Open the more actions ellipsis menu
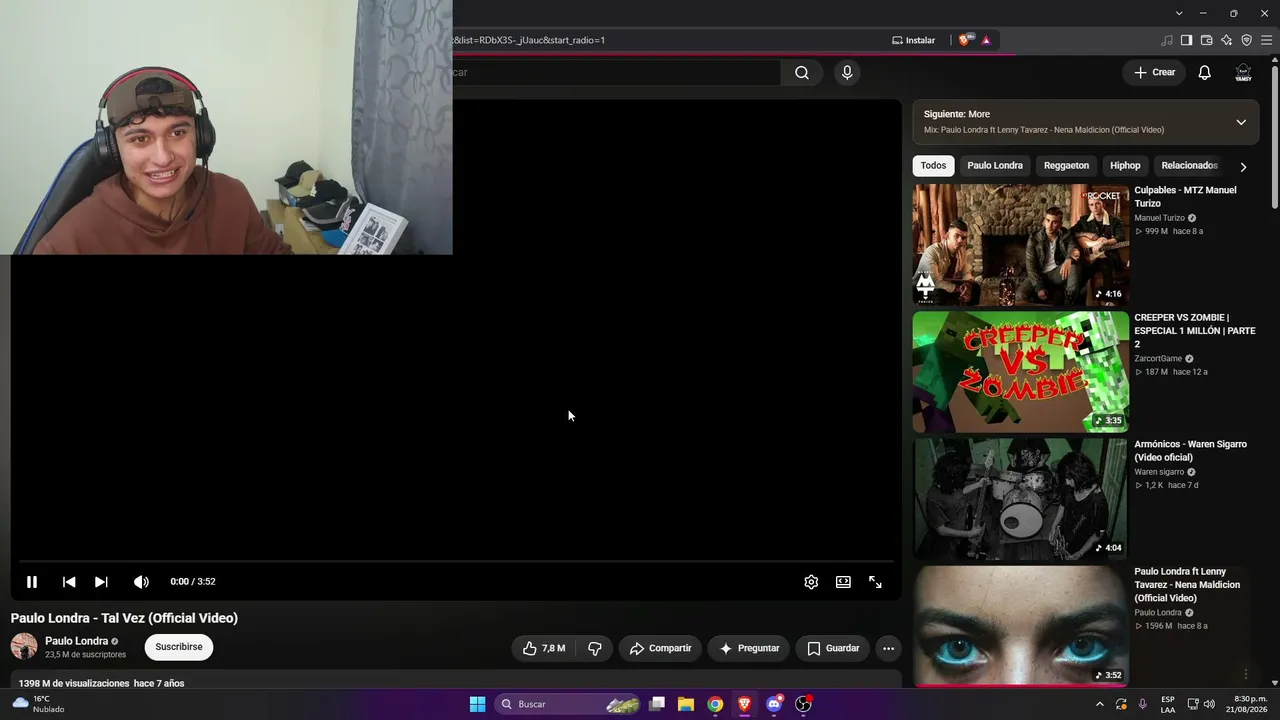 pyautogui.click(x=888, y=648)
